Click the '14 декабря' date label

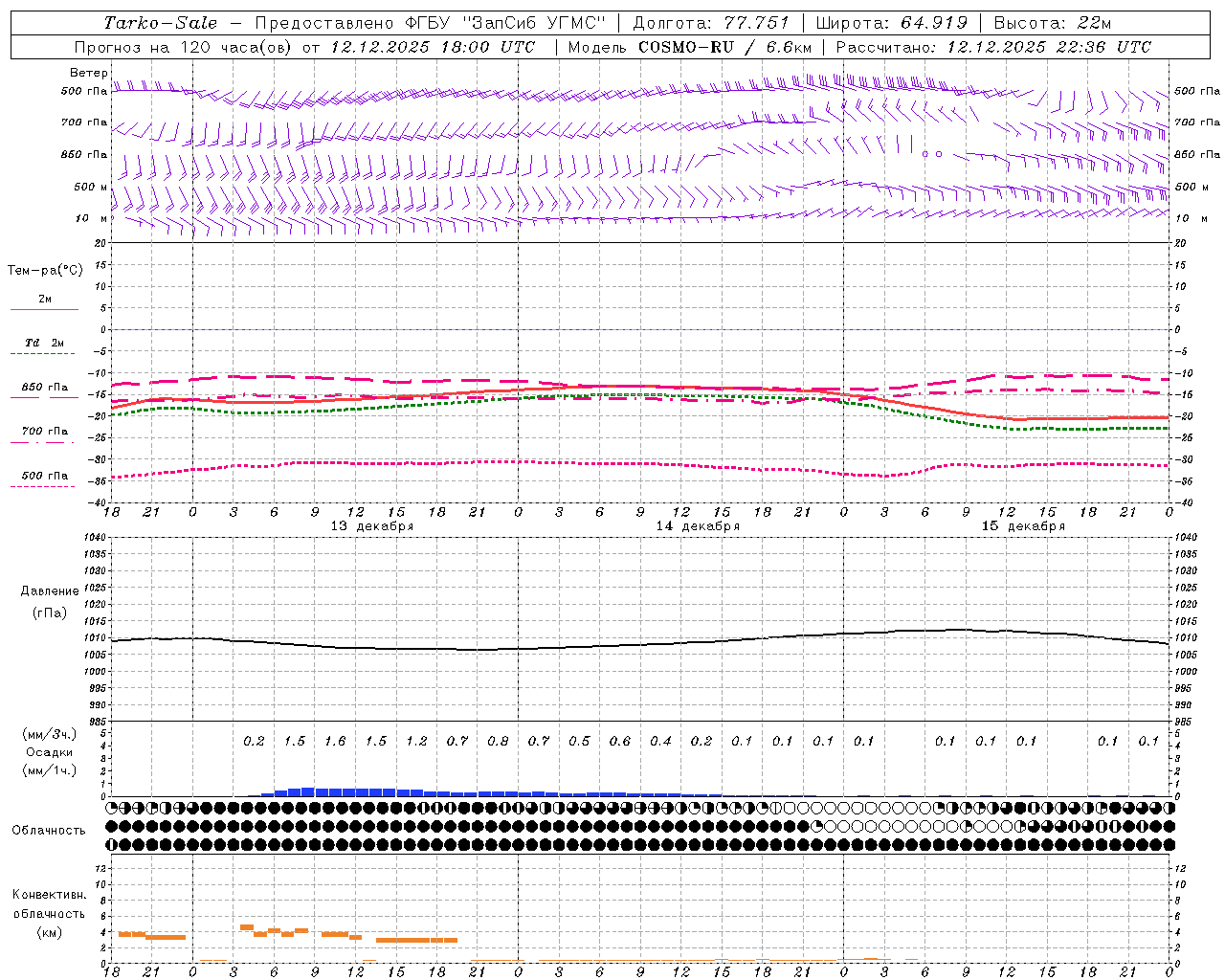click(698, 526)
